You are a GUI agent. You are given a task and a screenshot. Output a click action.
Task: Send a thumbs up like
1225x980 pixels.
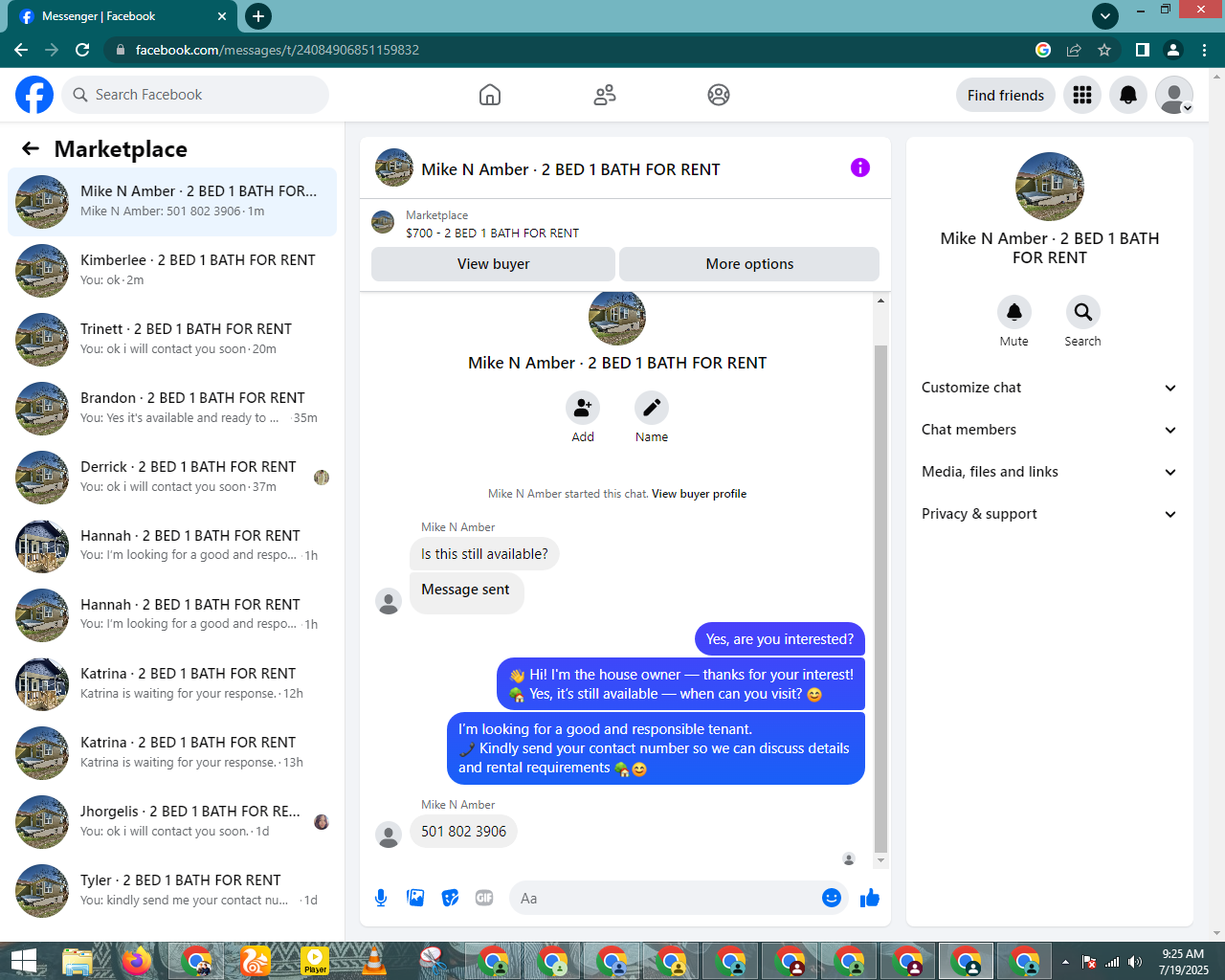coord(870,898)
